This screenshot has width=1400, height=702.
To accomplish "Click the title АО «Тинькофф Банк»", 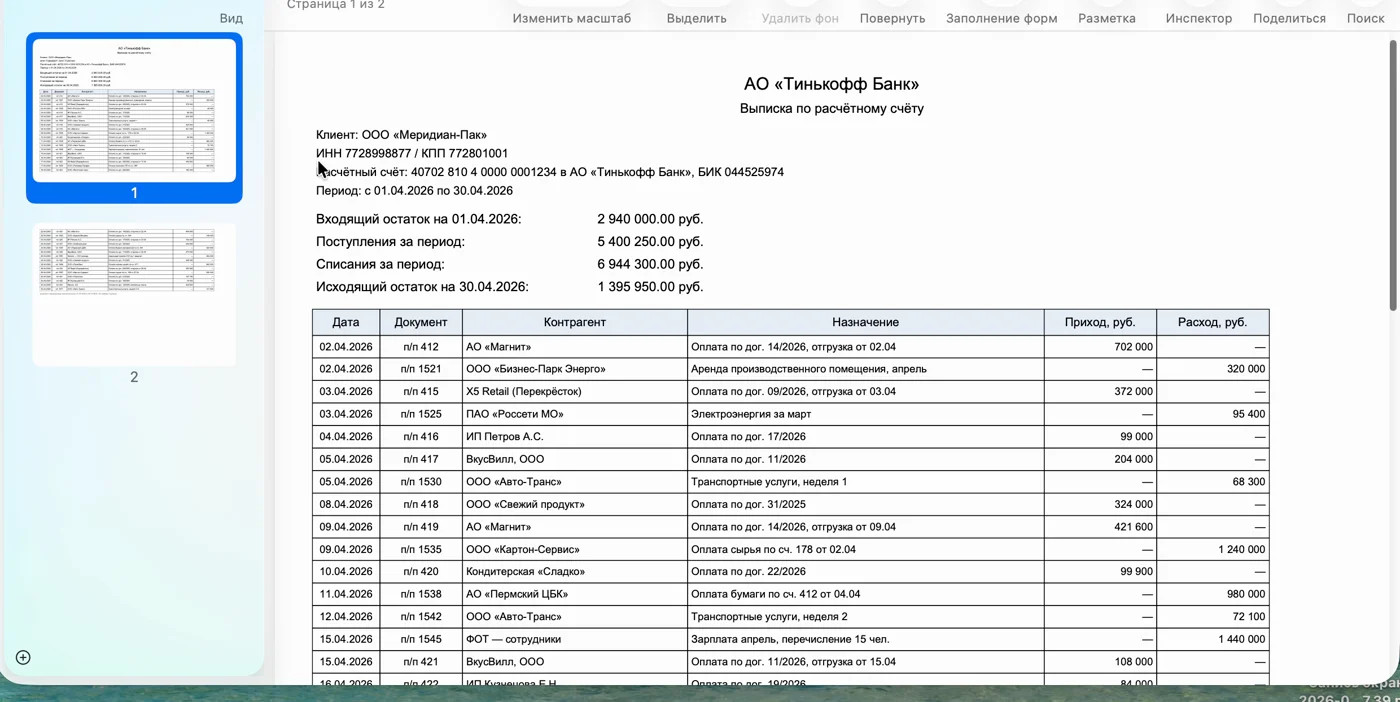I will click(831, 84).
